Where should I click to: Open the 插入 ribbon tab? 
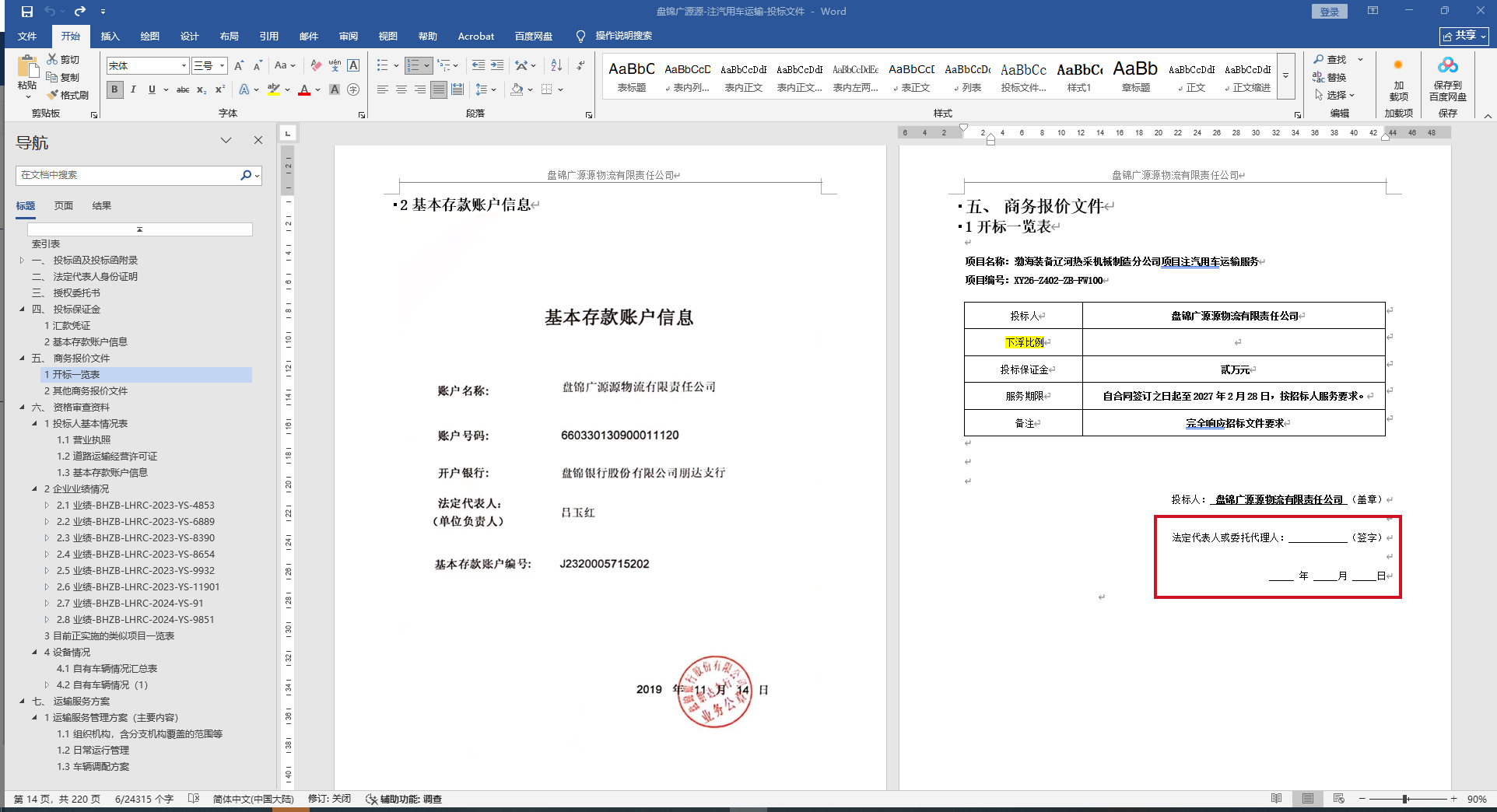[110, 36]
